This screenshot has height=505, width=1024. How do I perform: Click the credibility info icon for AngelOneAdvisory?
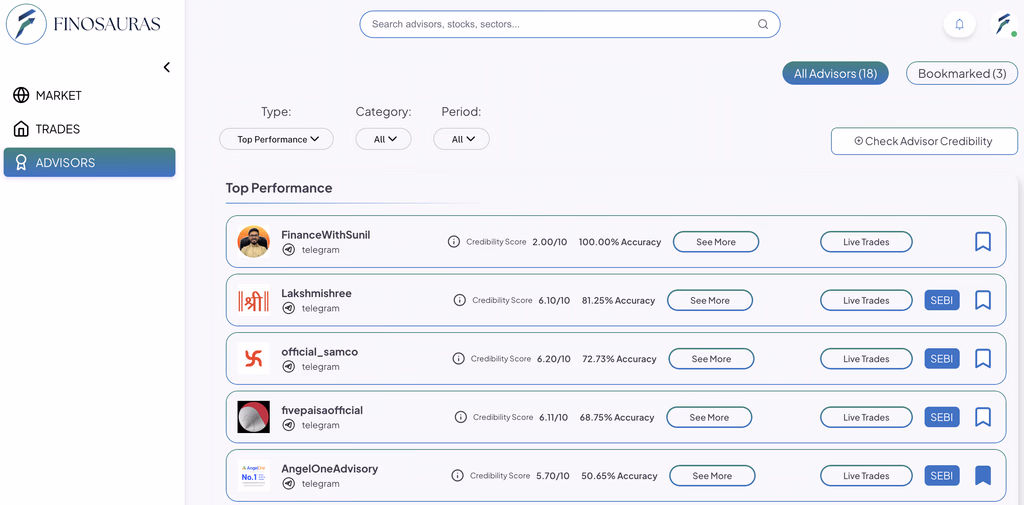coord(458,476)
